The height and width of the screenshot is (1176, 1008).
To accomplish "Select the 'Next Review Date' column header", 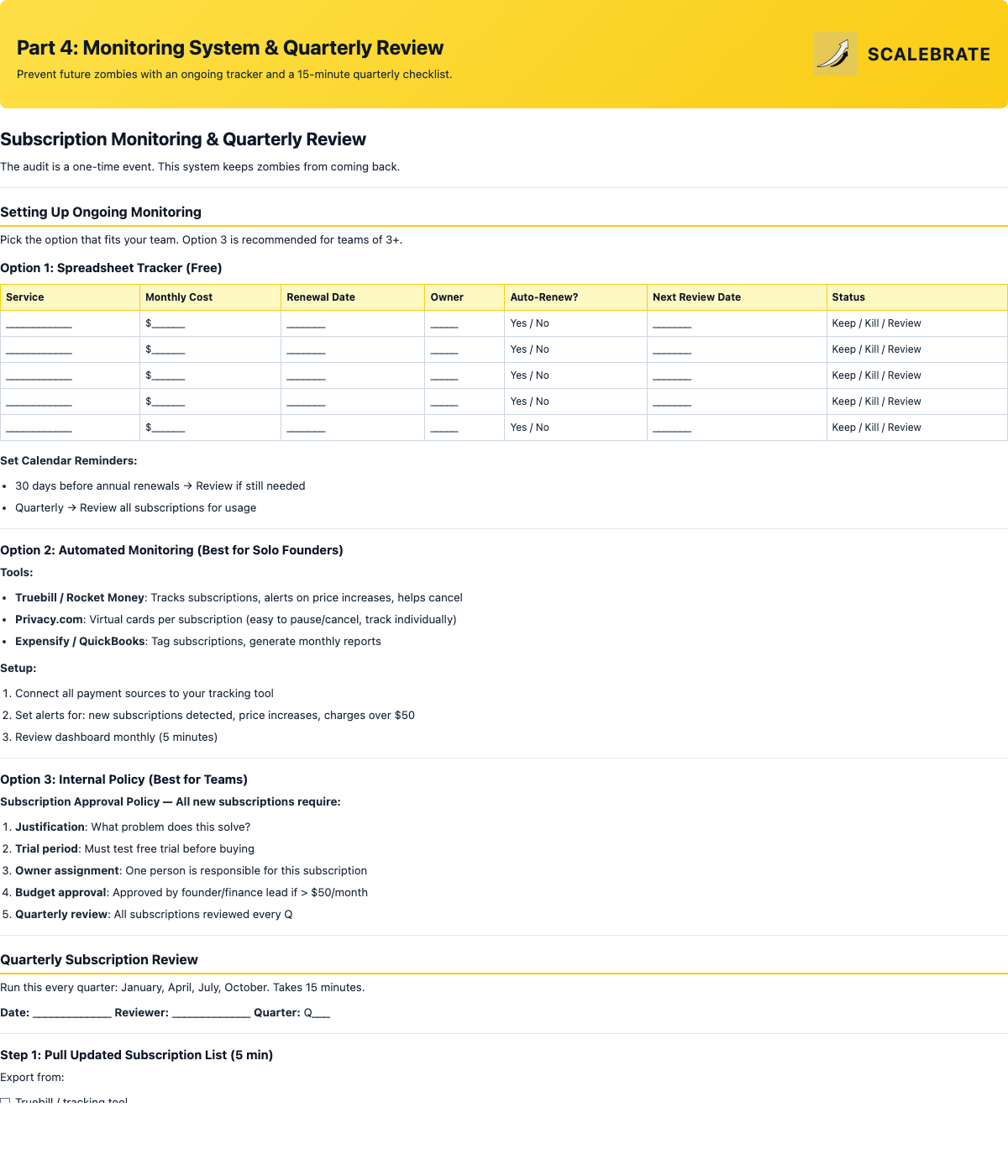I will pyautogui.click(x=737, y=297).
